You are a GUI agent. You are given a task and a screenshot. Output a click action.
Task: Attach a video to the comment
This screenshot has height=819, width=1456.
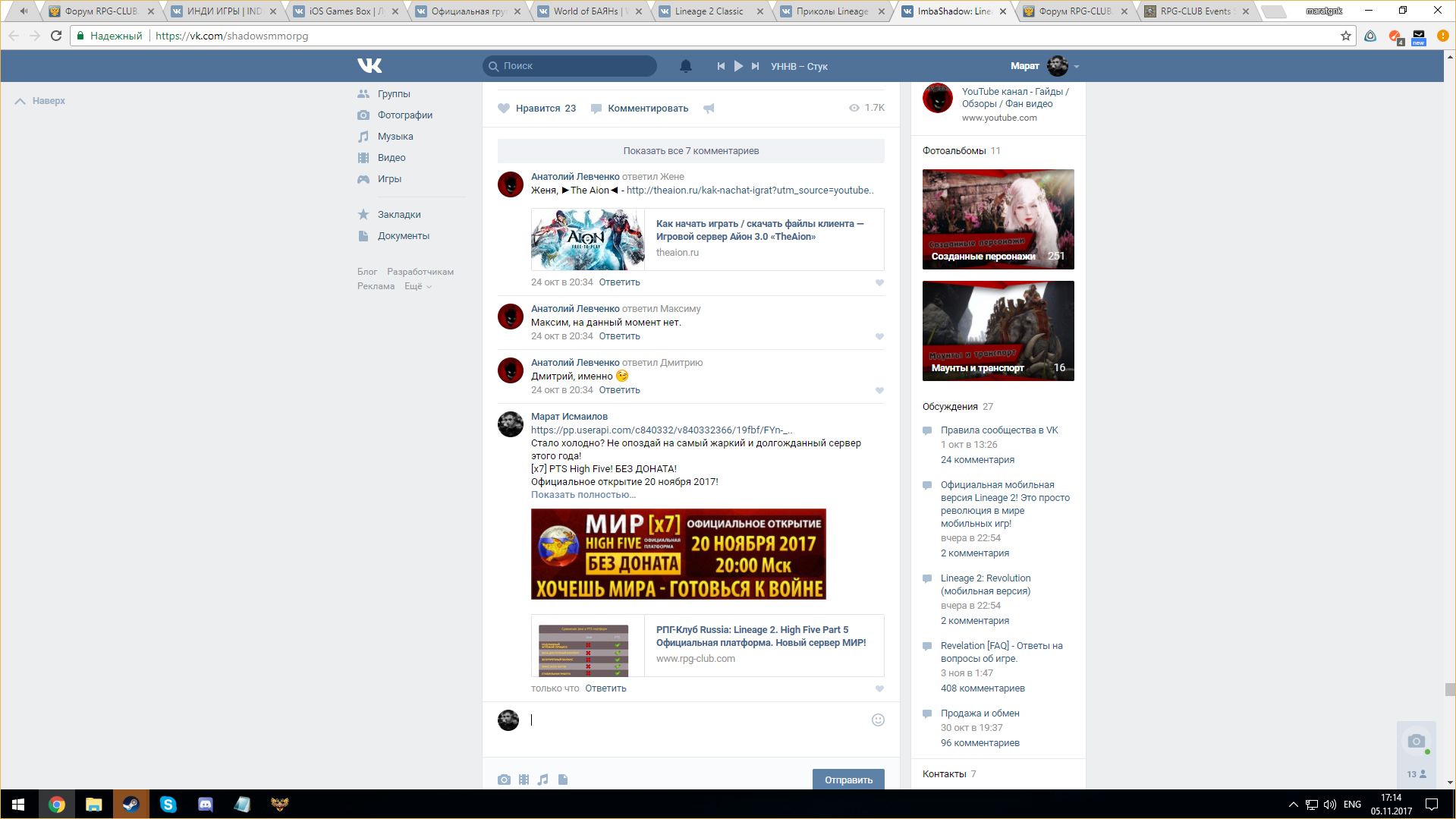coord(524,780)
